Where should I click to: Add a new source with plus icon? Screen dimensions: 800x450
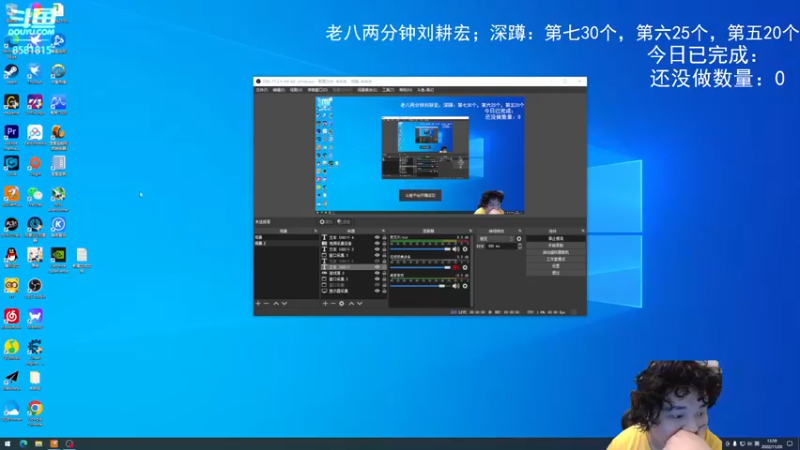click(x=325, y=304)
